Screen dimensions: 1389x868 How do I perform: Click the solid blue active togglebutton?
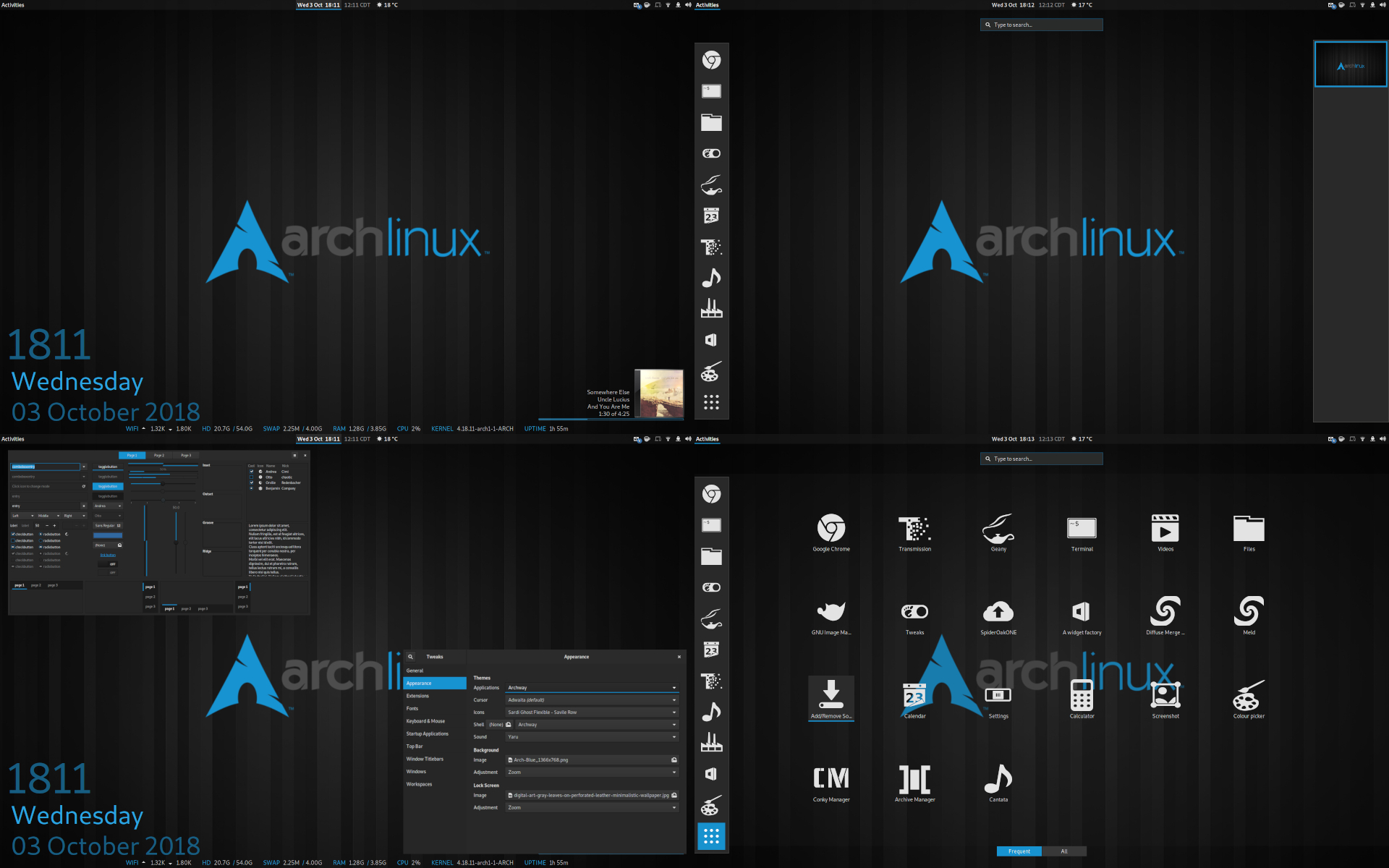click(108, 486)
